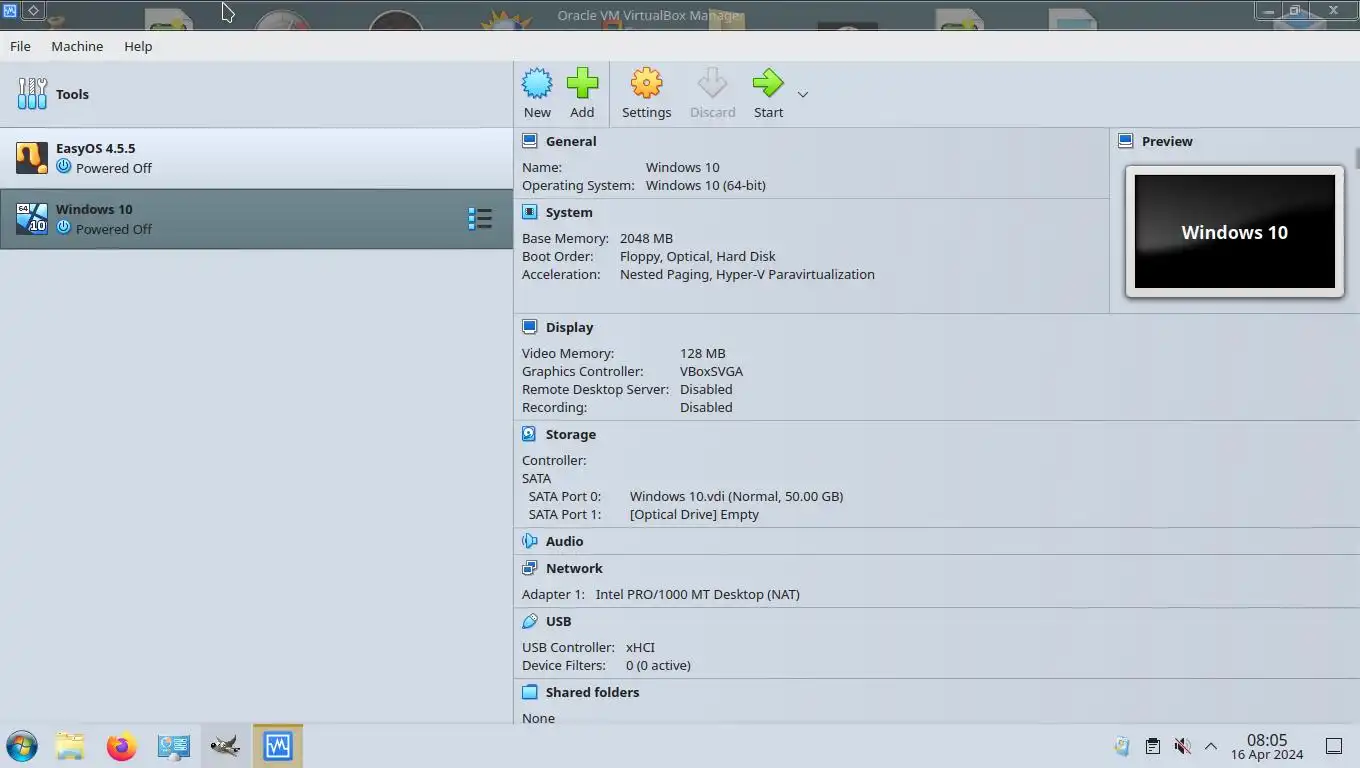Screen dimensions: 1360x768
Task: Click the VBoxSVGA graphics controller value
Action: pyautogui.click(x=711, y=371)
